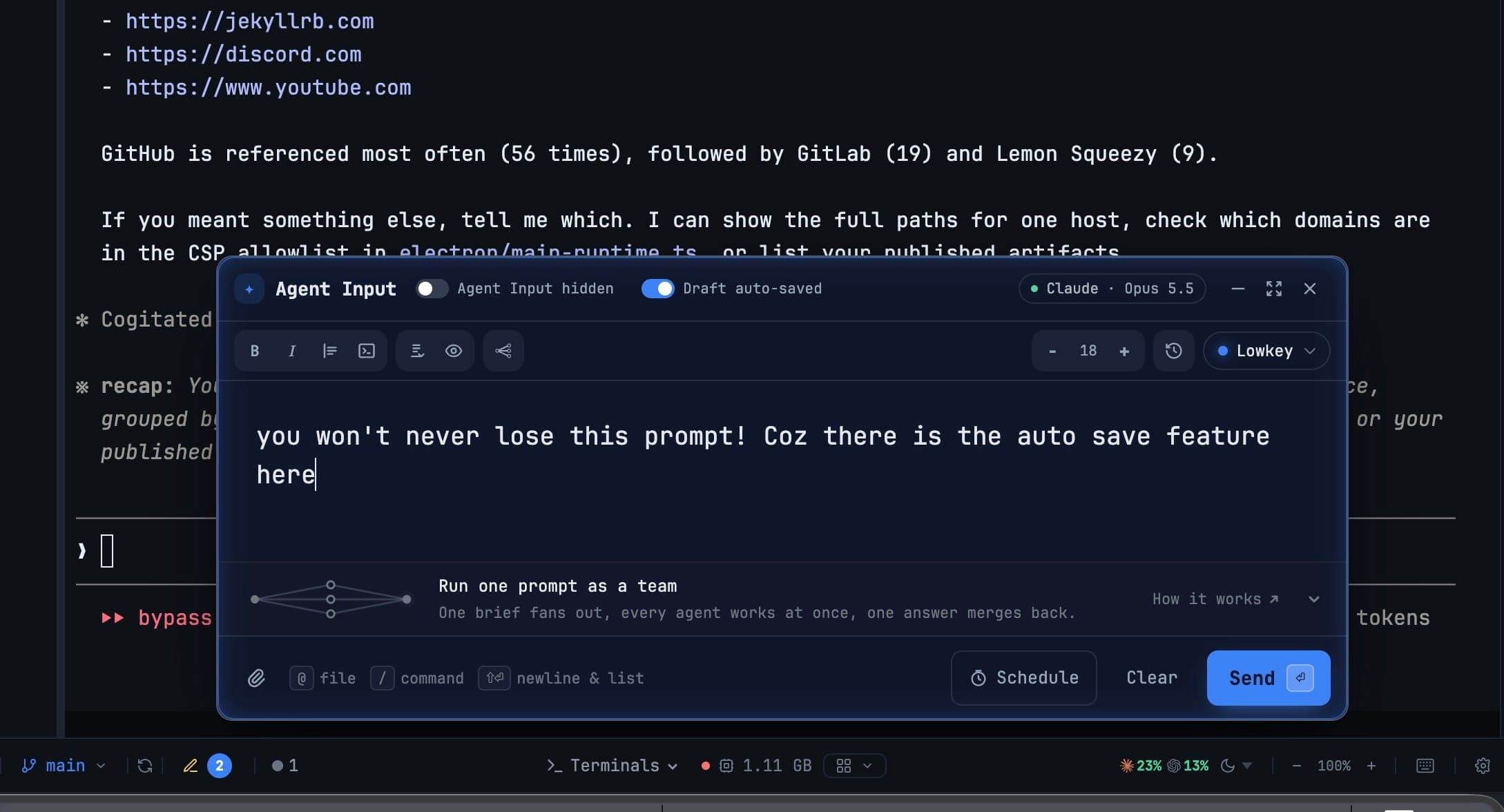The width and height of the screenshot is (1504, 812).
Task: Click the 1.11 GB memory usage indicator
Action: (x=757, y=766)
